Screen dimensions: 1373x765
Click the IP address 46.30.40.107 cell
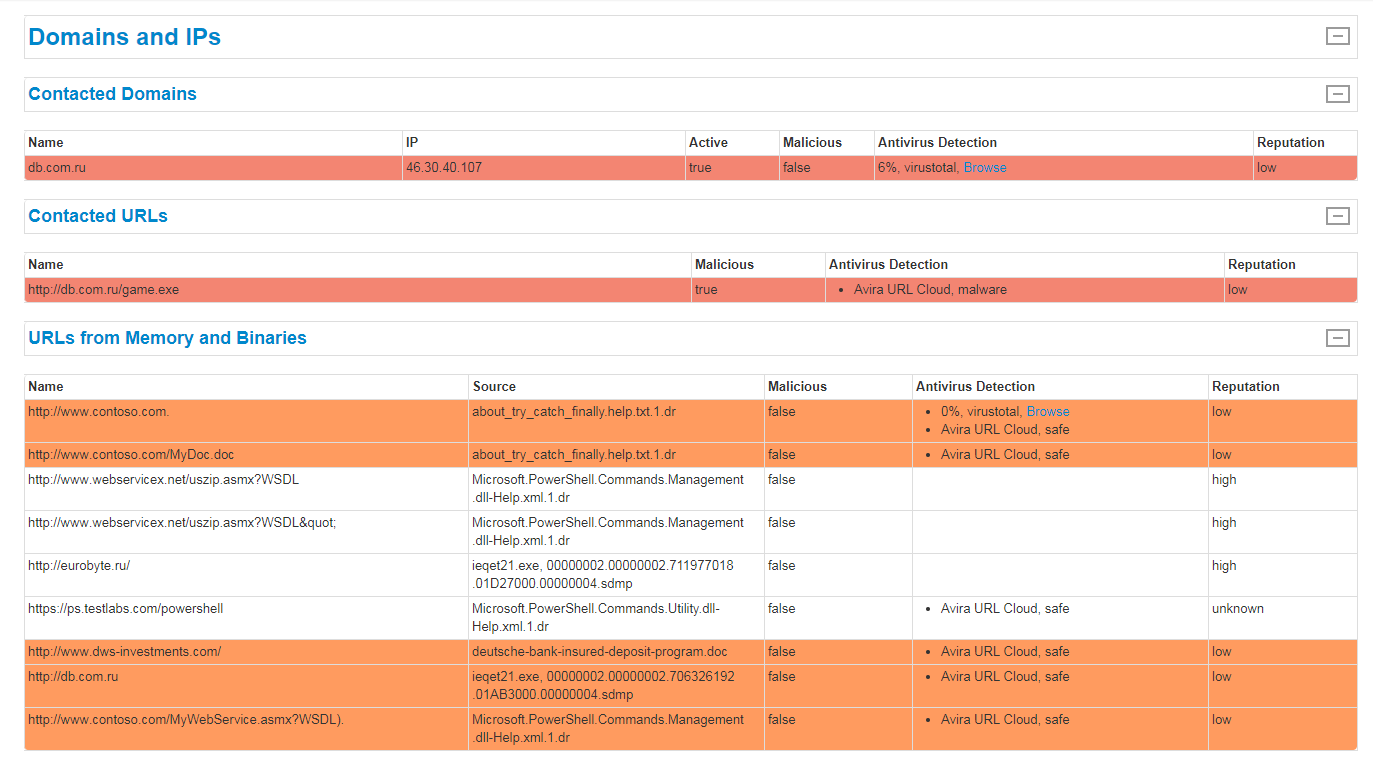click(x=445, y=167)
